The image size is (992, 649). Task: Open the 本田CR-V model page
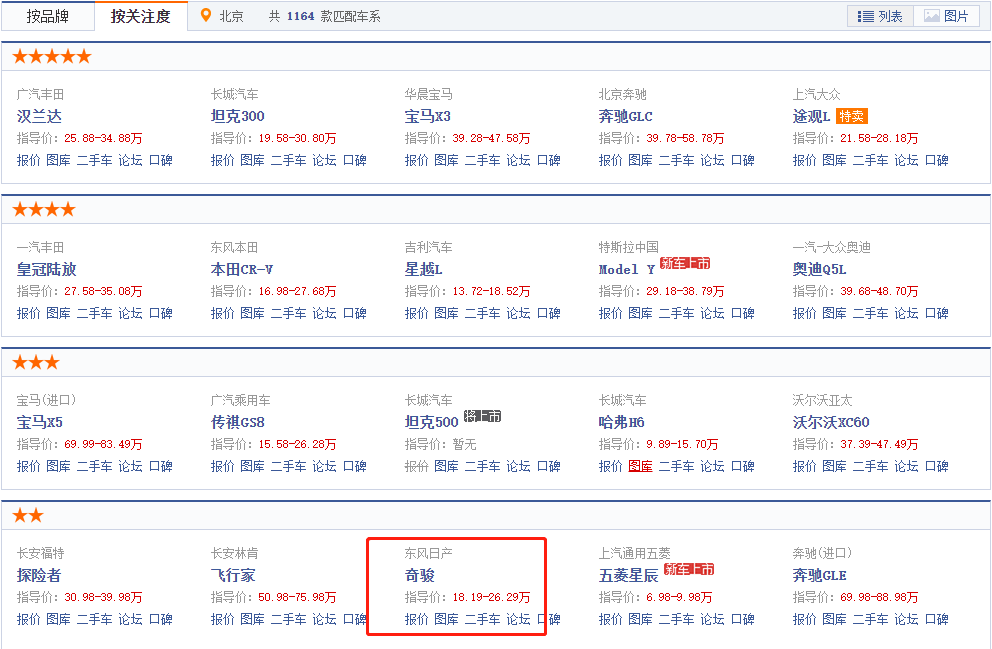click(x=242, y=269)
